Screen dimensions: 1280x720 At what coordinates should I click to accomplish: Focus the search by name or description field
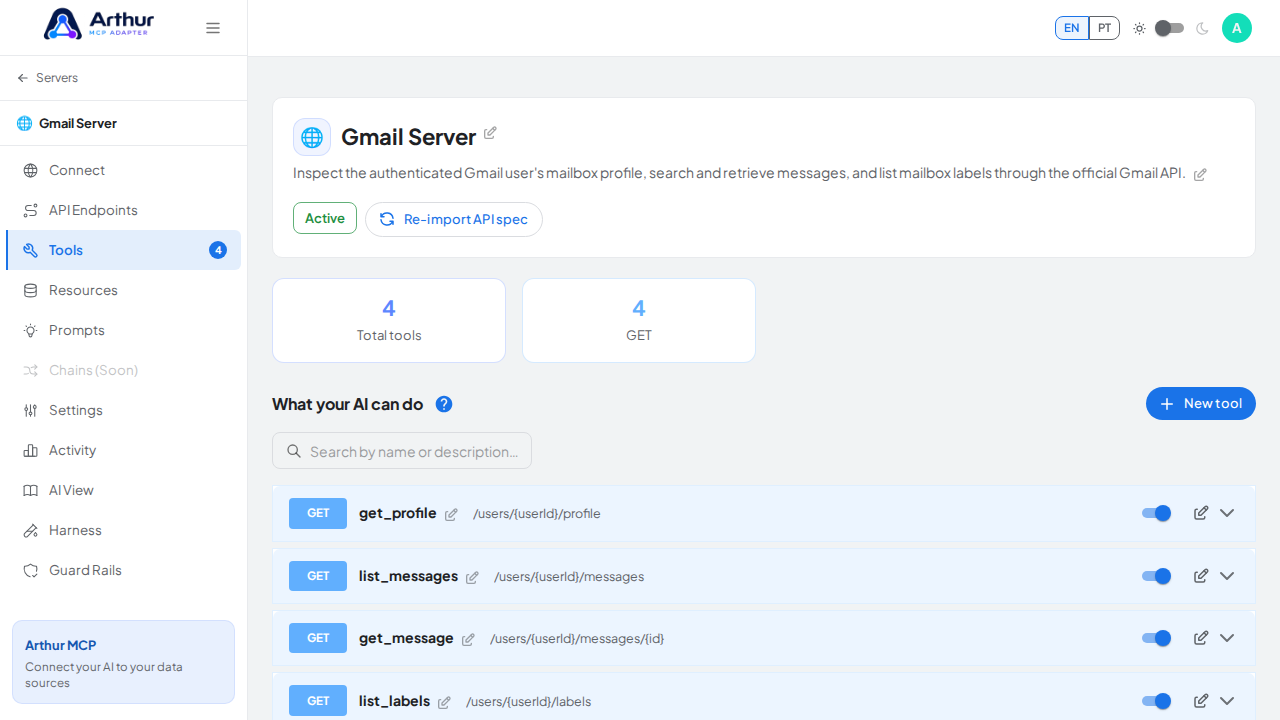pos(402,451)
